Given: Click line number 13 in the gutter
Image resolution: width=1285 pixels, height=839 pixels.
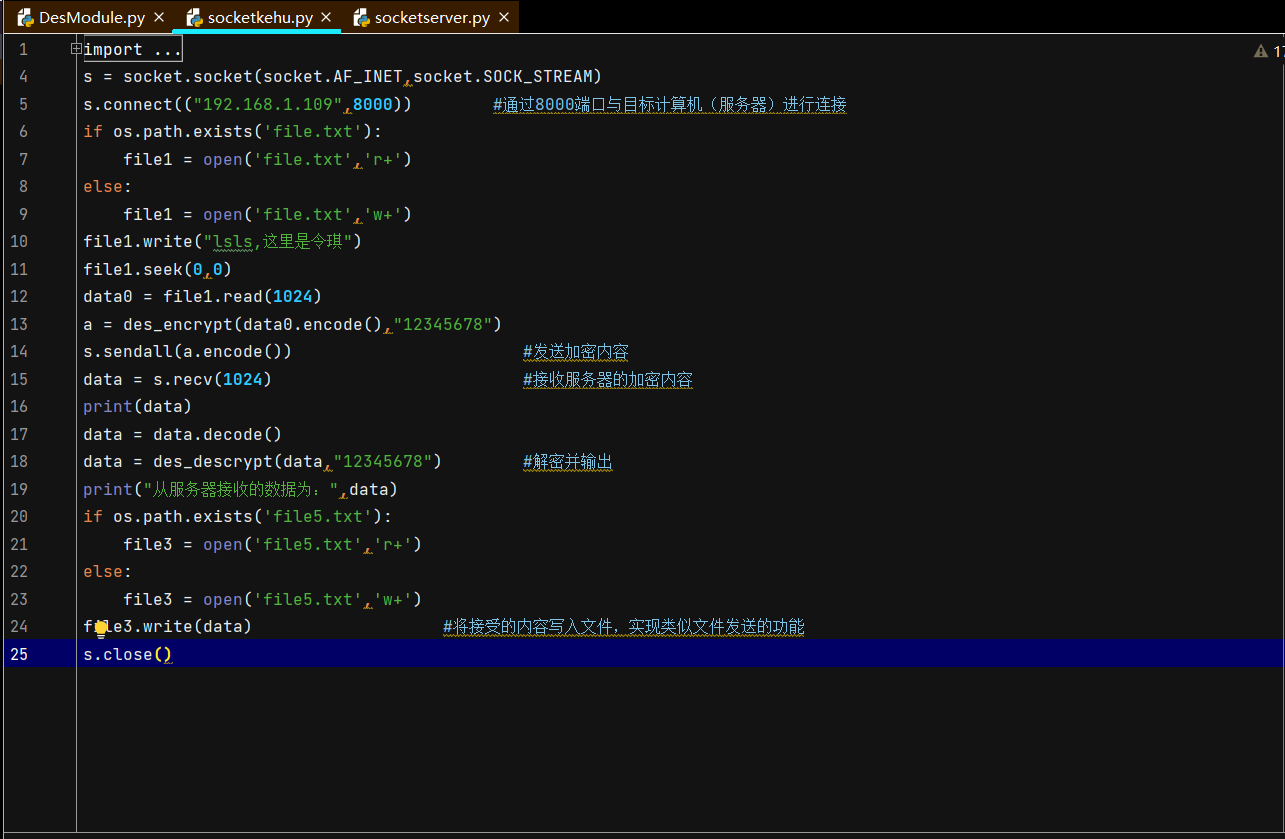Looking at the screenshot, I should tap(22, 324).
